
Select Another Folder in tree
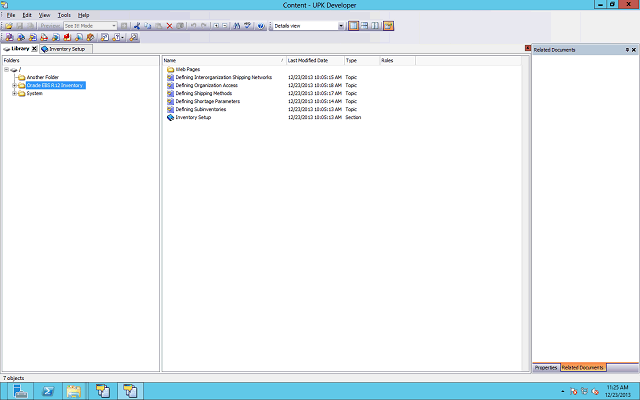point(43,77)
